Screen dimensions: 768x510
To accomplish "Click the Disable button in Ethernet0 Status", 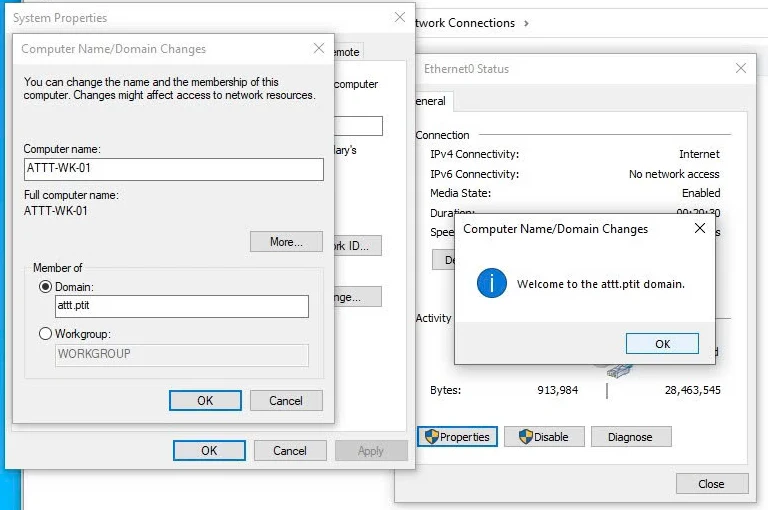I will pos(544,437).
